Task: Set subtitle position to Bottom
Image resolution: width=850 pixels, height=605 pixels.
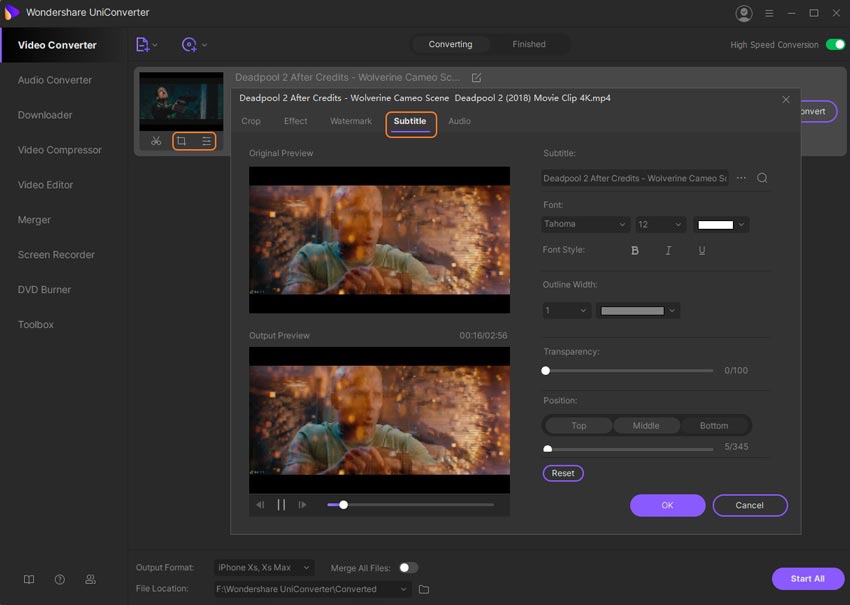Action: (714, 426)
